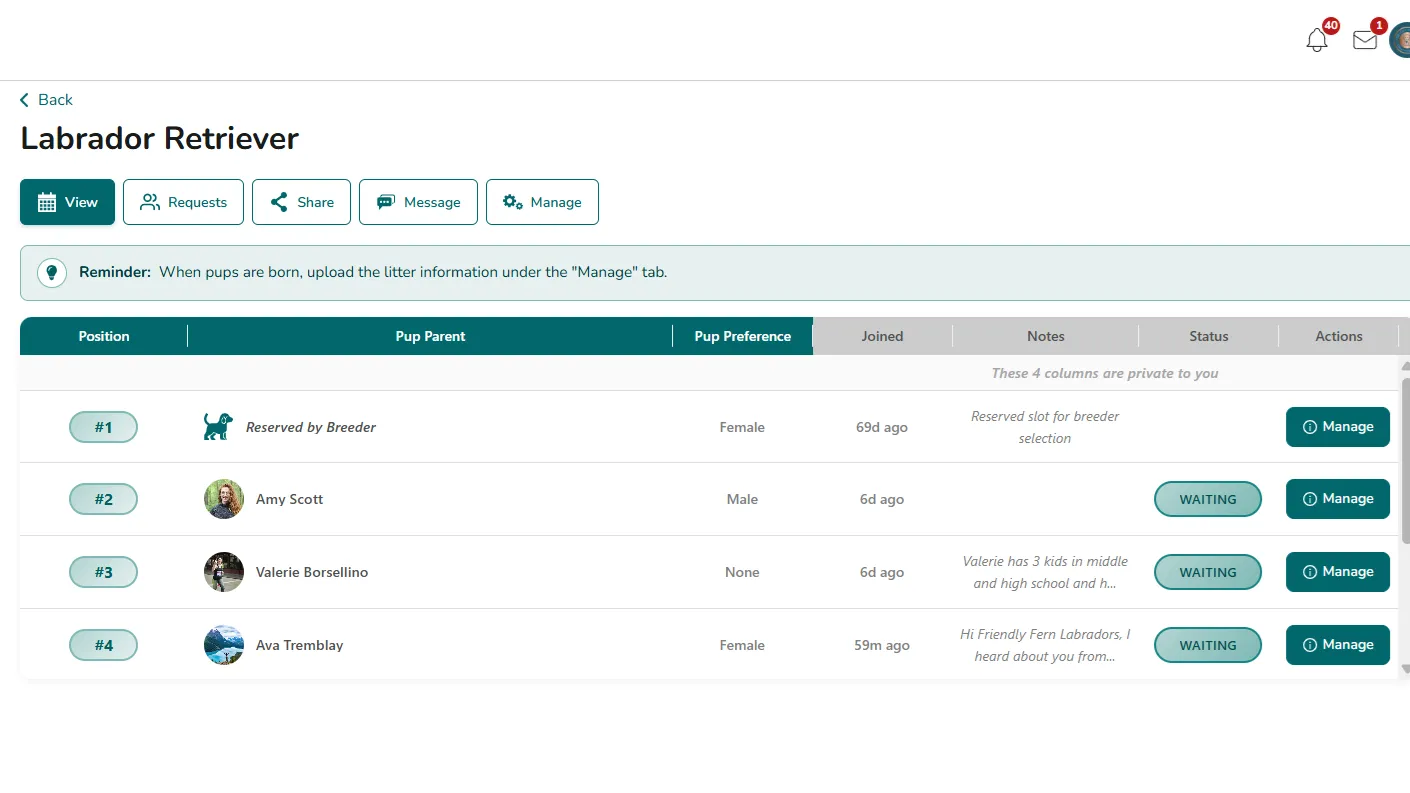
Task: Click the chat bubble icon on Message
Action: click(388, 201)
